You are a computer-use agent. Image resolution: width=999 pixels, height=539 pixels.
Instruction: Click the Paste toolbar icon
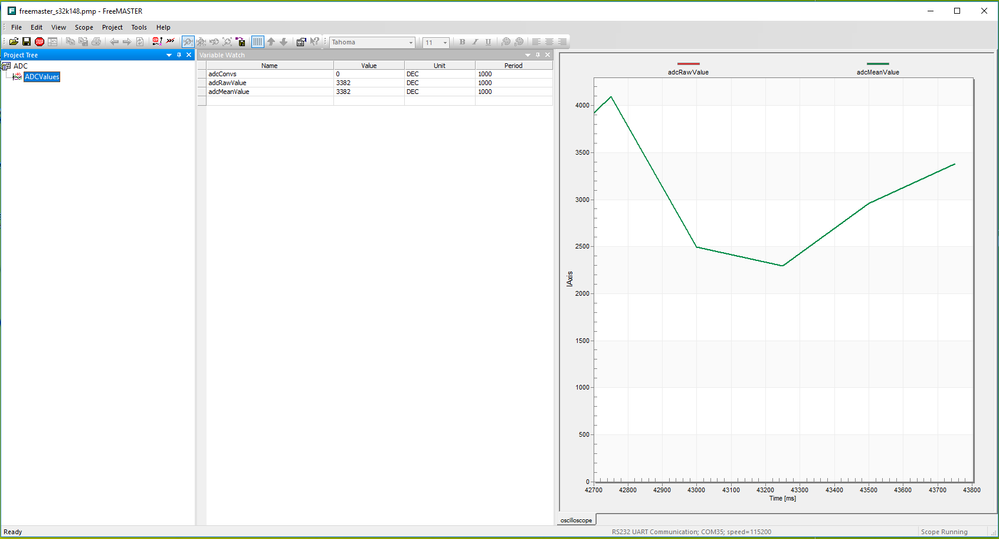tap(83, 42)
